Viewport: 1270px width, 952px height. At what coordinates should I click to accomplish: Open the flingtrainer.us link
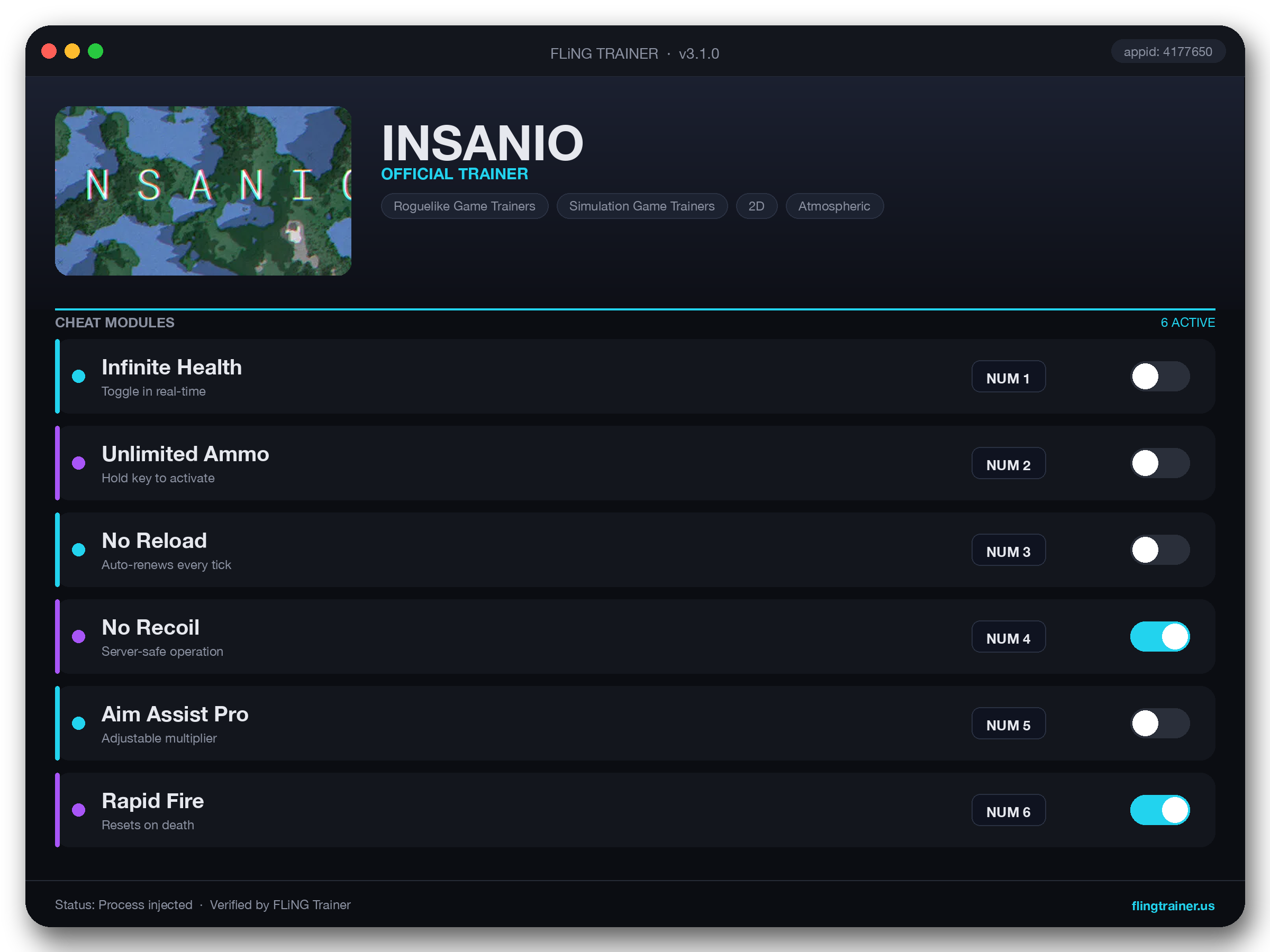click(1173, 905)
